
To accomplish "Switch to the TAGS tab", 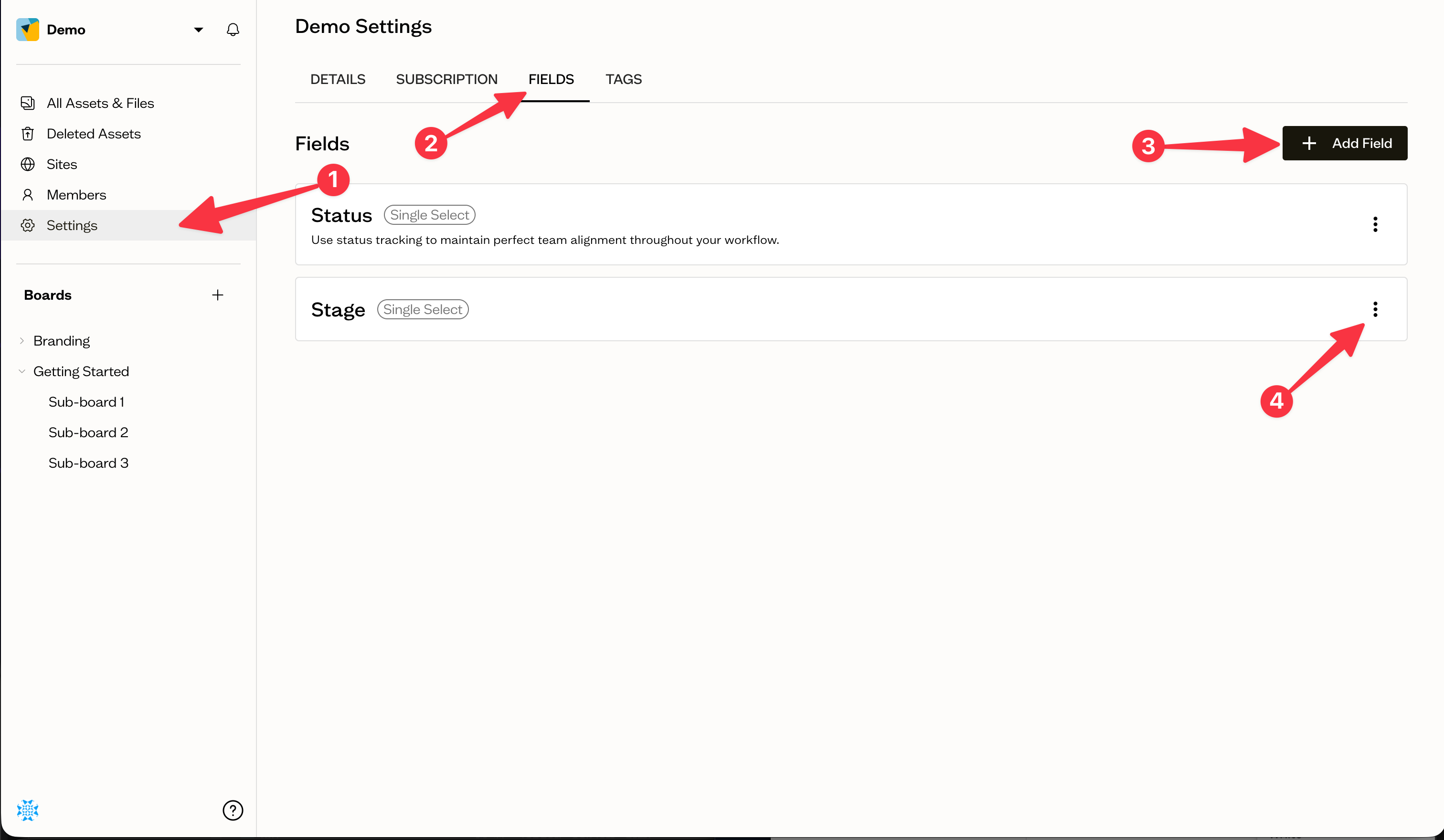I will click(x=624, y=79).
